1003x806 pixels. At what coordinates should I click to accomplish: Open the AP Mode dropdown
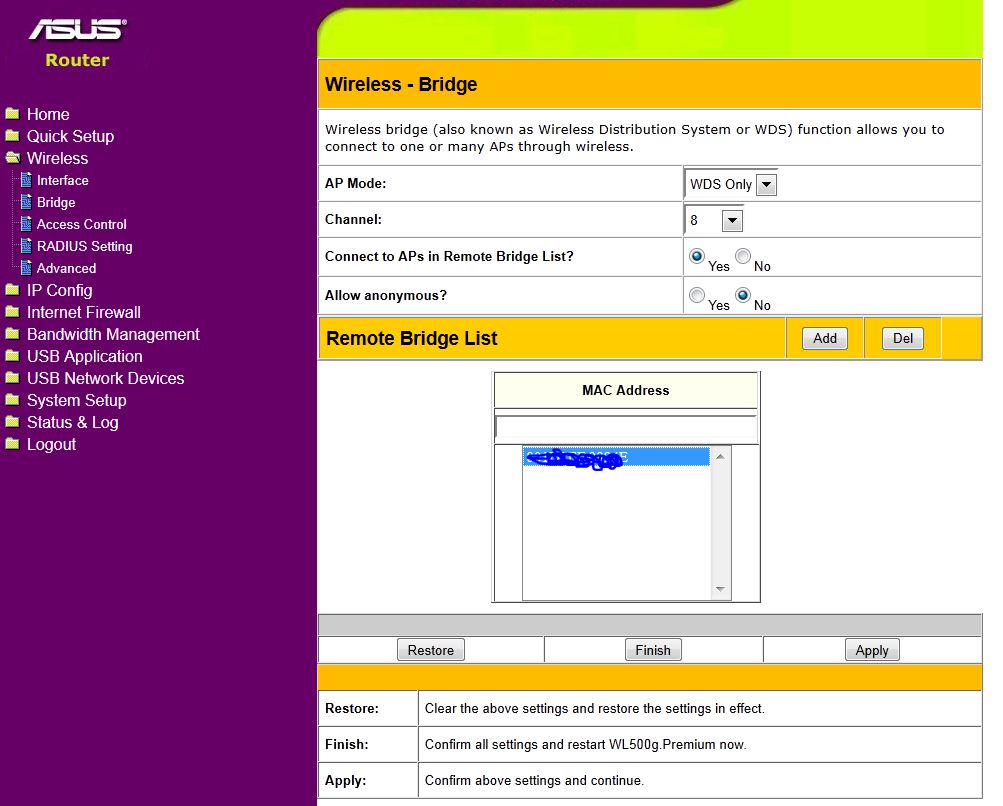tap(766, 185)
